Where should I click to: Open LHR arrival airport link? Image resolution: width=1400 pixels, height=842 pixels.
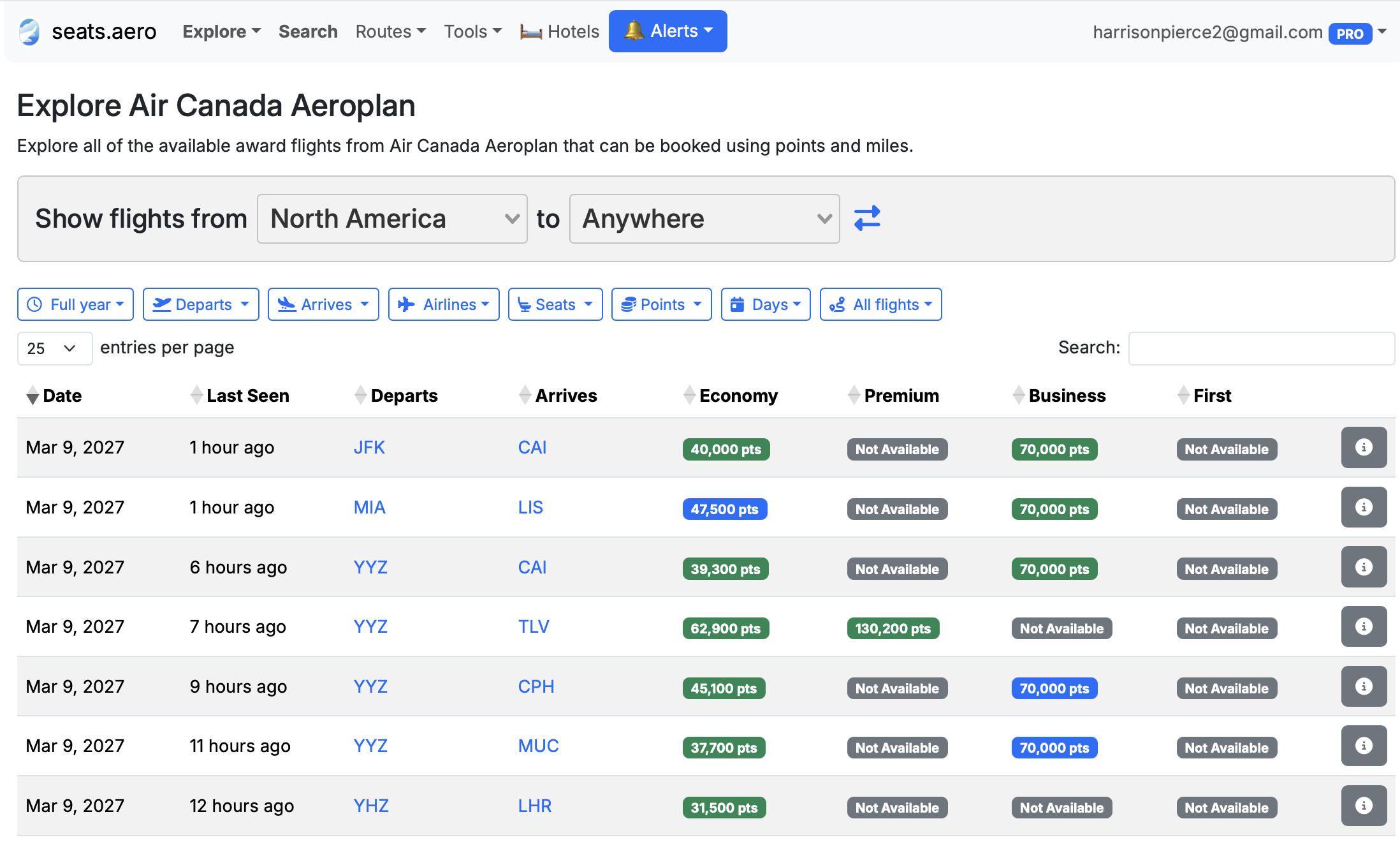(535, 806)
